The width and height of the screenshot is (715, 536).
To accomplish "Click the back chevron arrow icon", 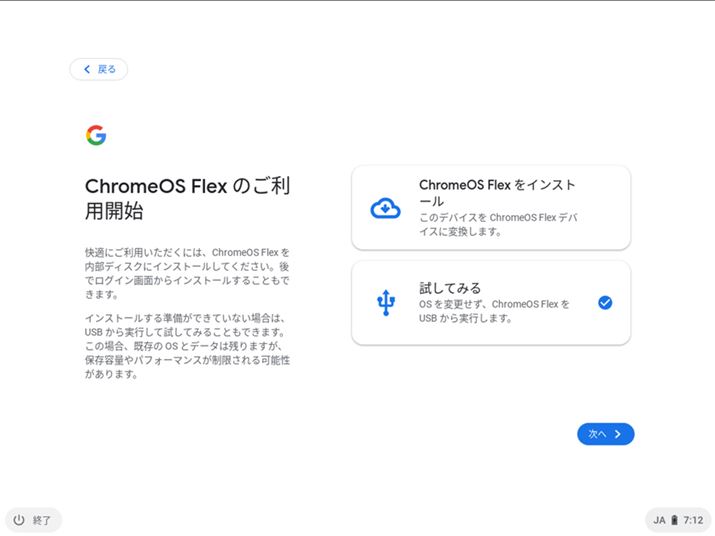I will [x=87, y=69].
